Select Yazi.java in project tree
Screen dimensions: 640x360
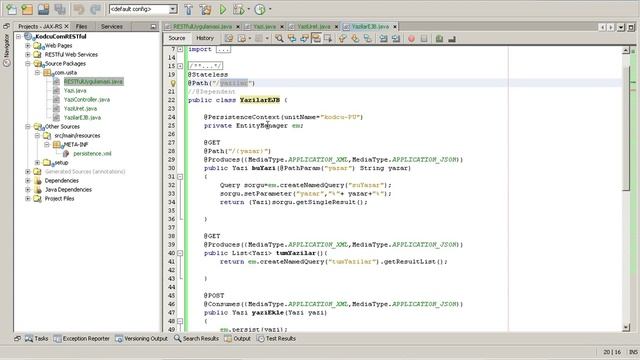pyautogui.click(x=75, y=90)
